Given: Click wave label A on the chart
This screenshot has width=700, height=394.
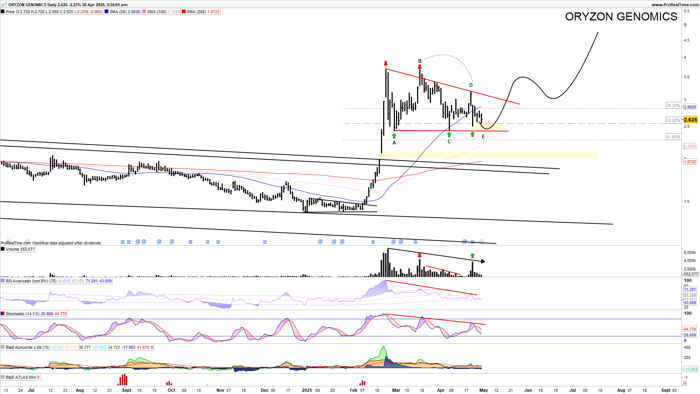Looking at the screenshot, I should [x=394, y=143].
